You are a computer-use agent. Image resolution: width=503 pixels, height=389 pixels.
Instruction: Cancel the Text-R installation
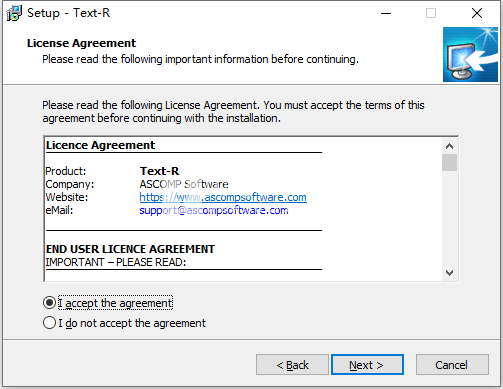tap(452, 365)
